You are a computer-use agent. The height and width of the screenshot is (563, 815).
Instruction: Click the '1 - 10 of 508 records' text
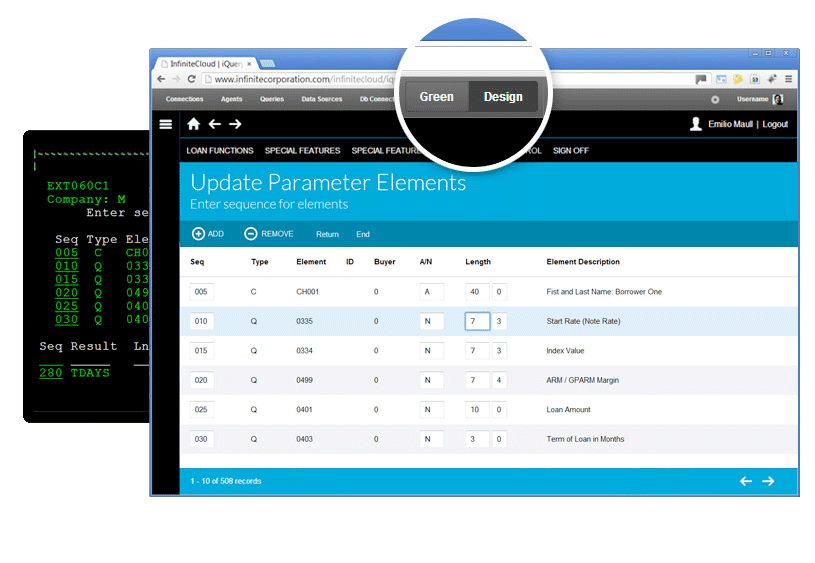[x=226, y=481]
